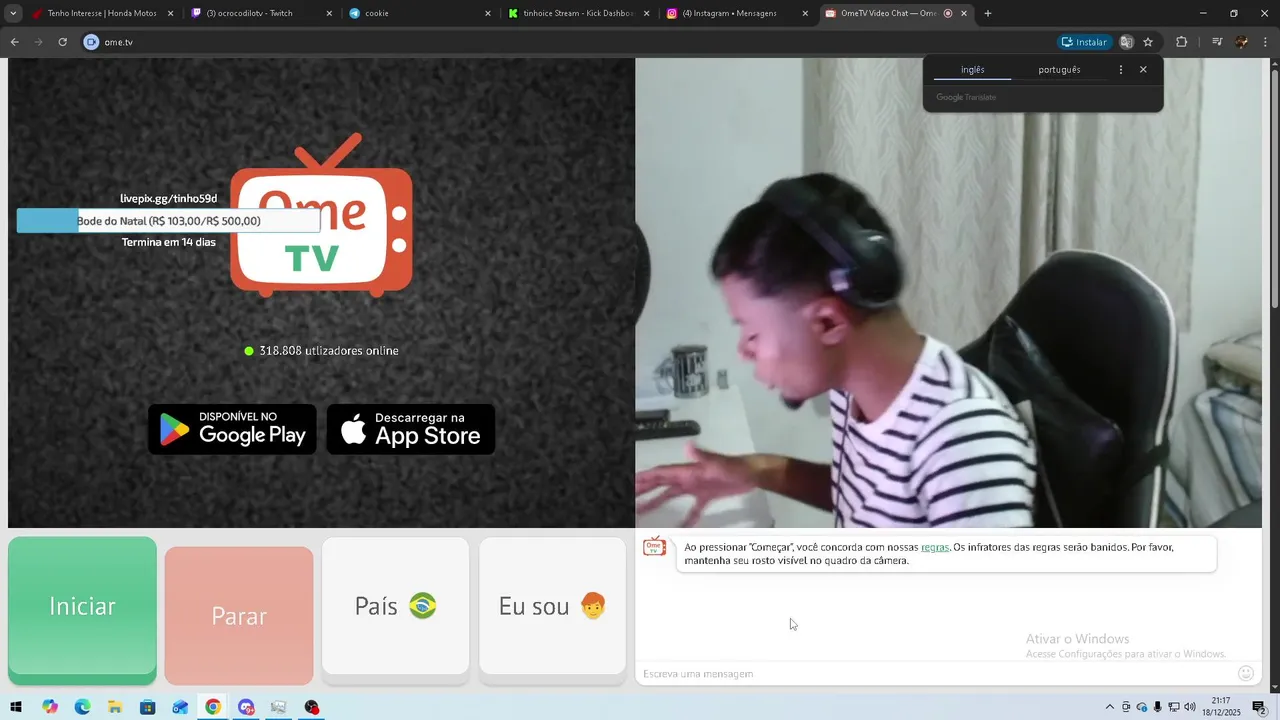Click the browser back arrow
Image resolution: width=1280 pixels, height=720 pixels.
[x=15, y=42]
